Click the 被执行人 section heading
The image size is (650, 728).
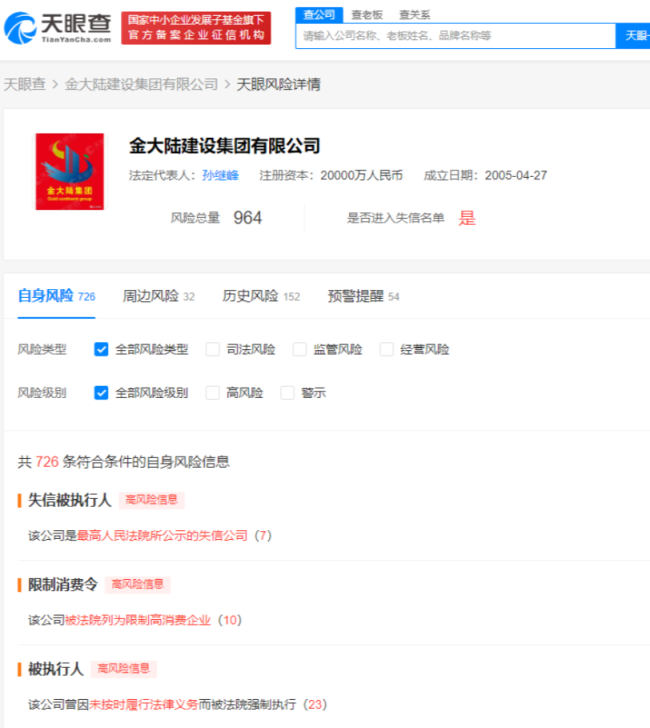(56, 669)
